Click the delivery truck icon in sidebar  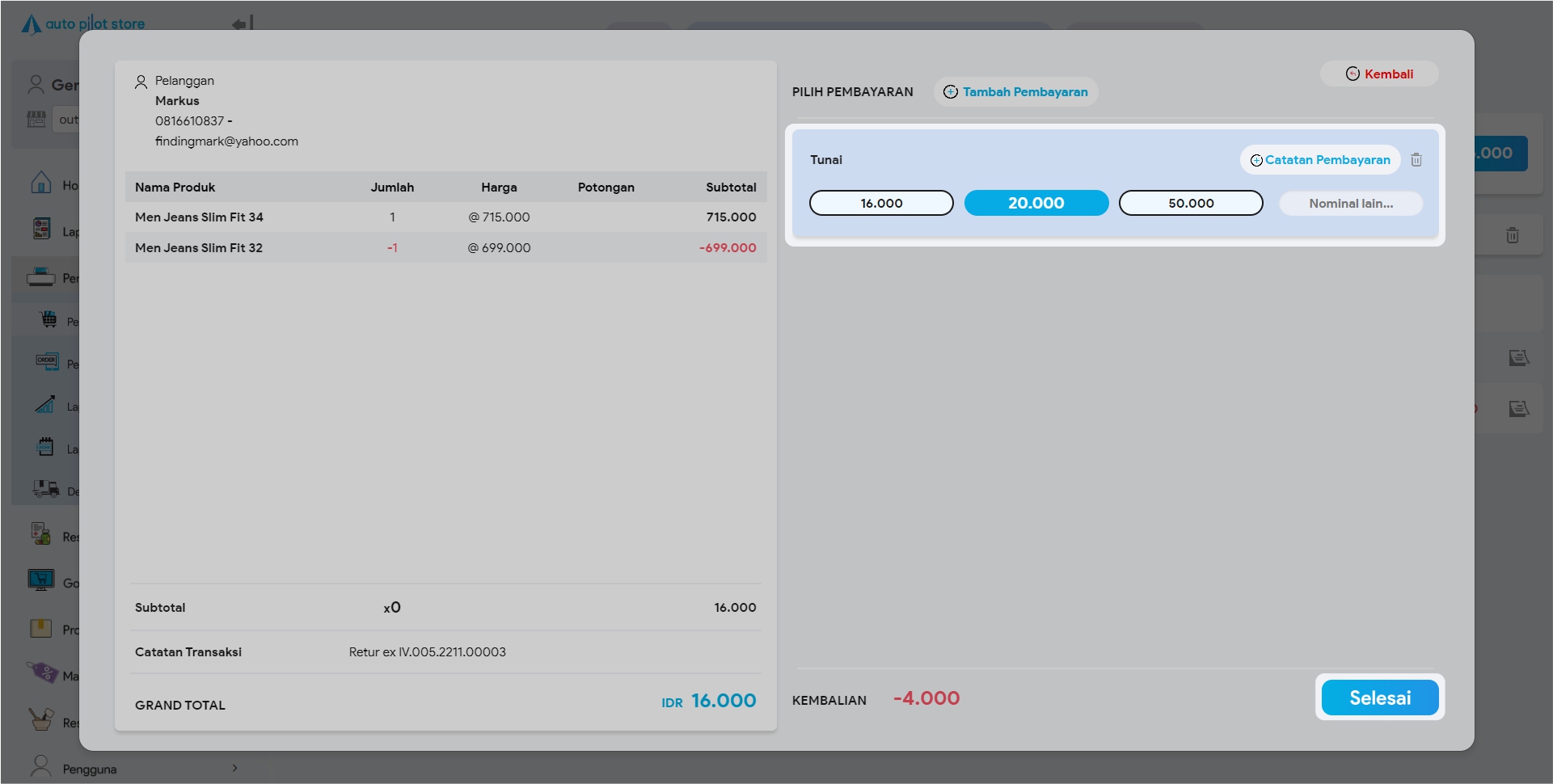[x=45, y=489]
